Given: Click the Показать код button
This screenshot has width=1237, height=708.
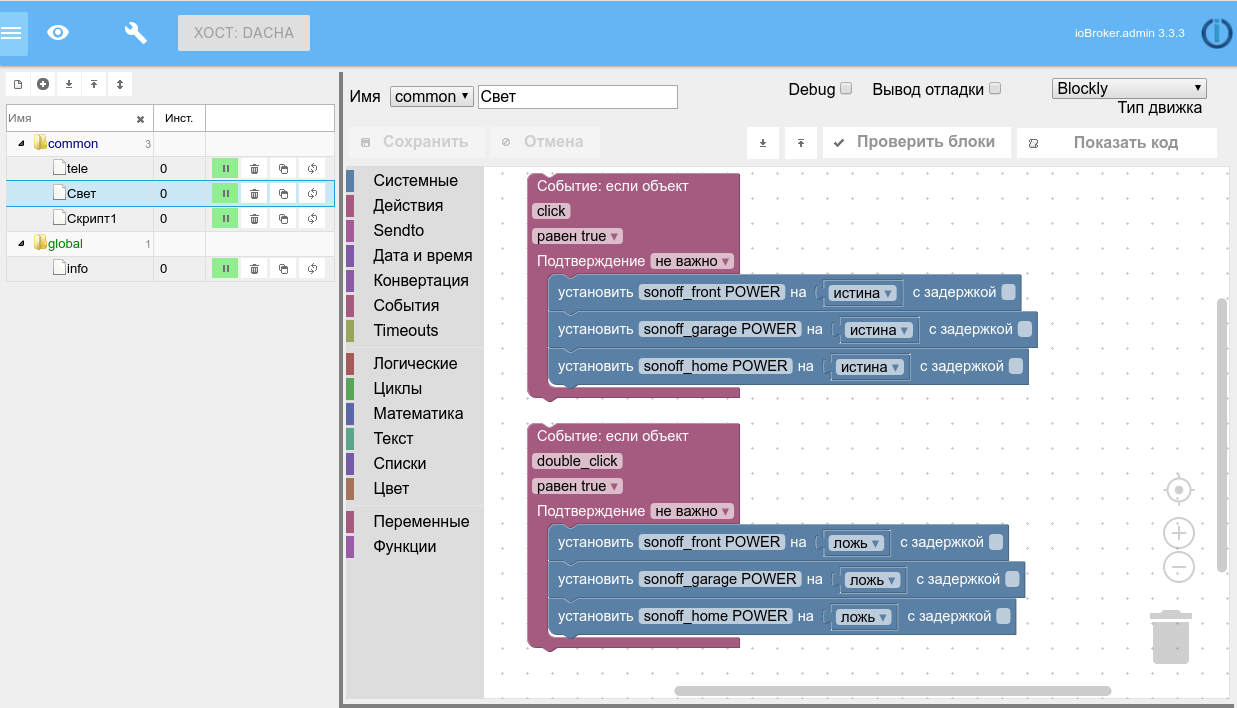Looking at the screenshot, I should (x=1117, y=143).
